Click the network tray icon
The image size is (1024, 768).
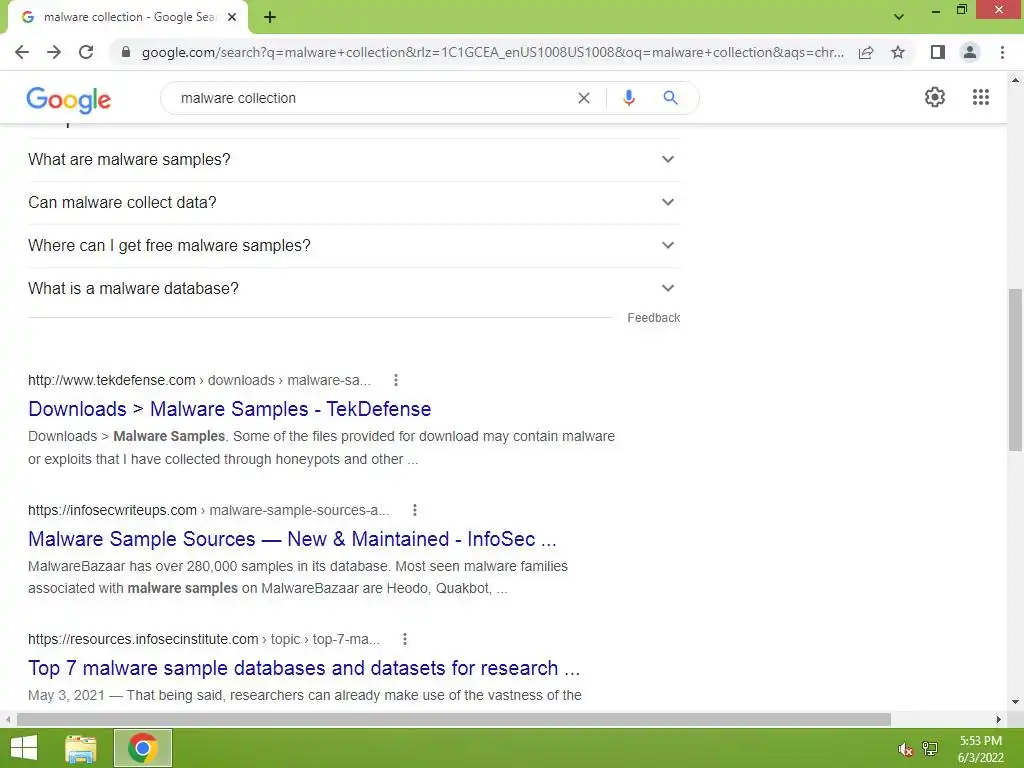pos(930,748)
